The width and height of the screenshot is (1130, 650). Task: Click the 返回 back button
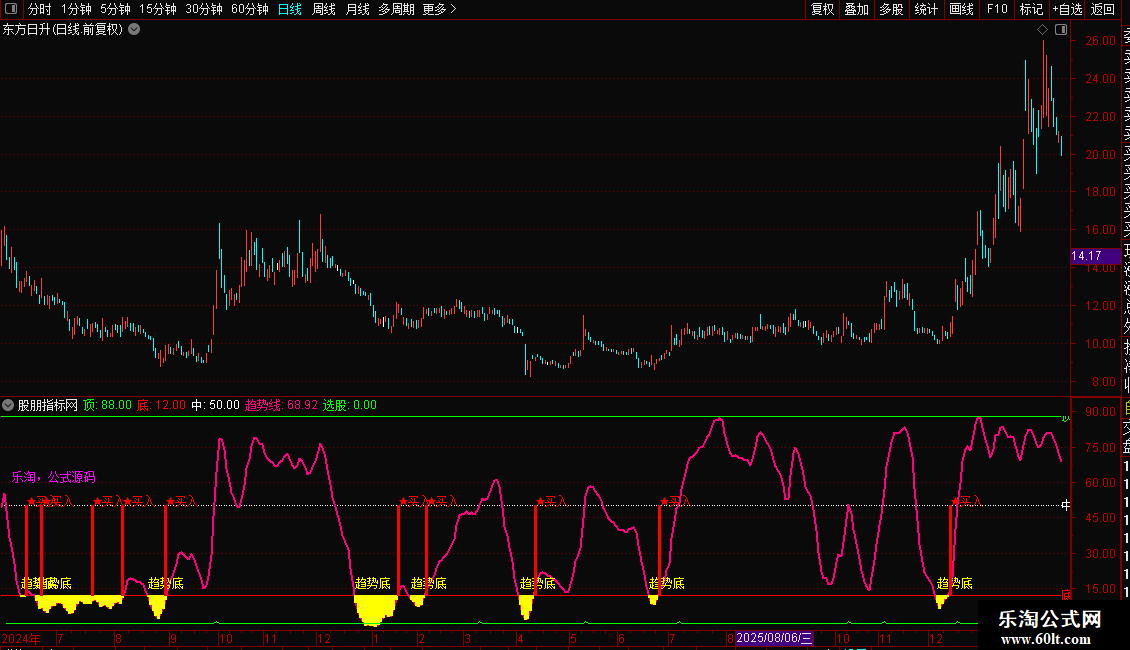[1103, 9]
